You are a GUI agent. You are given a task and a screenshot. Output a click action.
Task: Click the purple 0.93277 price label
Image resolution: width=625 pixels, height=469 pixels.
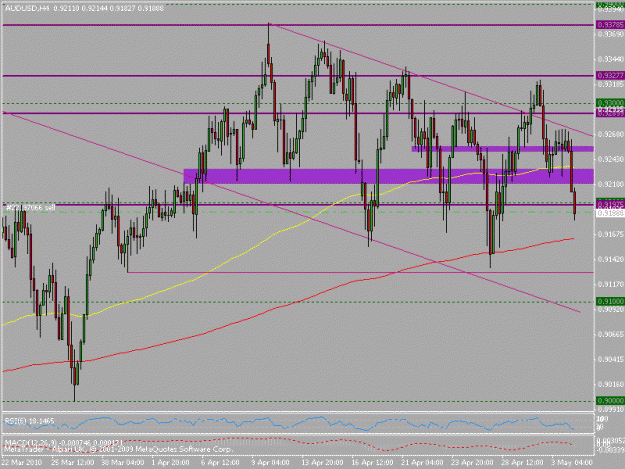[x=610, y=75]
